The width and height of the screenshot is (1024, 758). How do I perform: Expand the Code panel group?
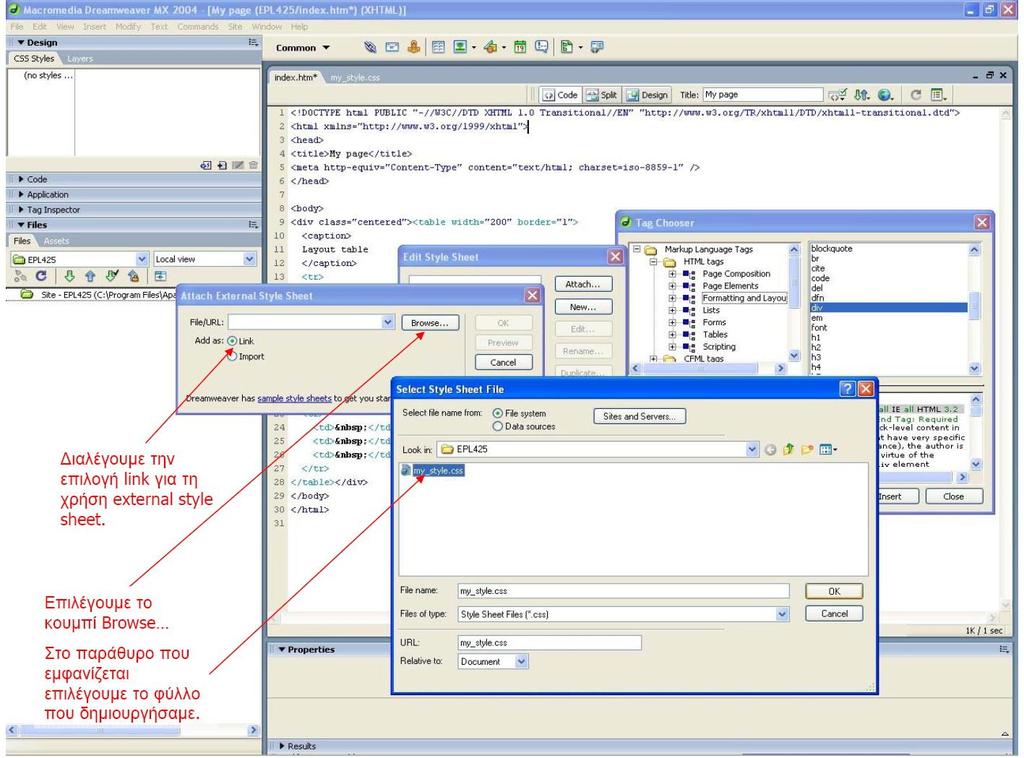22,179
